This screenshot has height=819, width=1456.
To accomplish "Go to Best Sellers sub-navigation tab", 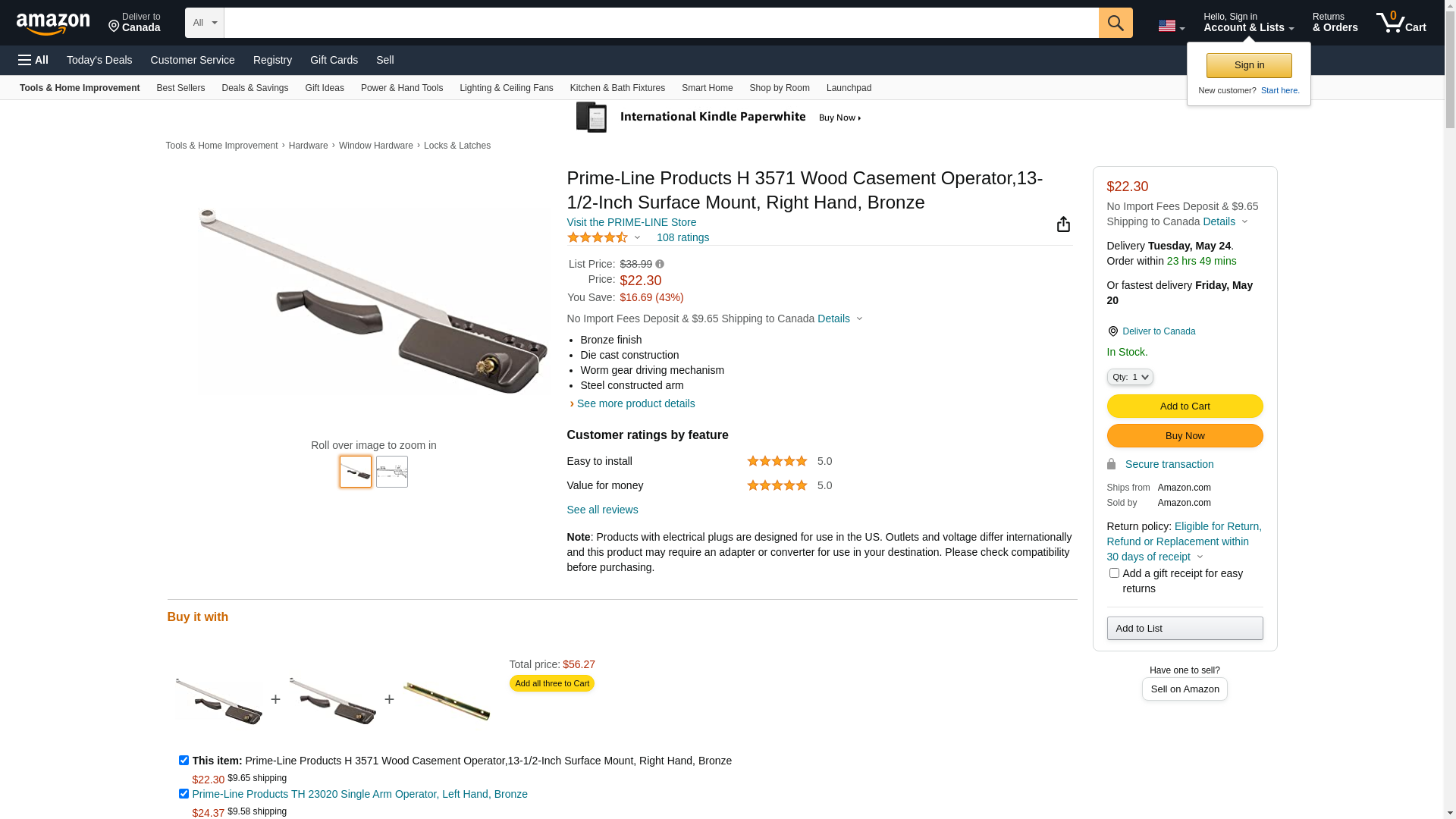I will (x=180, y=88).
